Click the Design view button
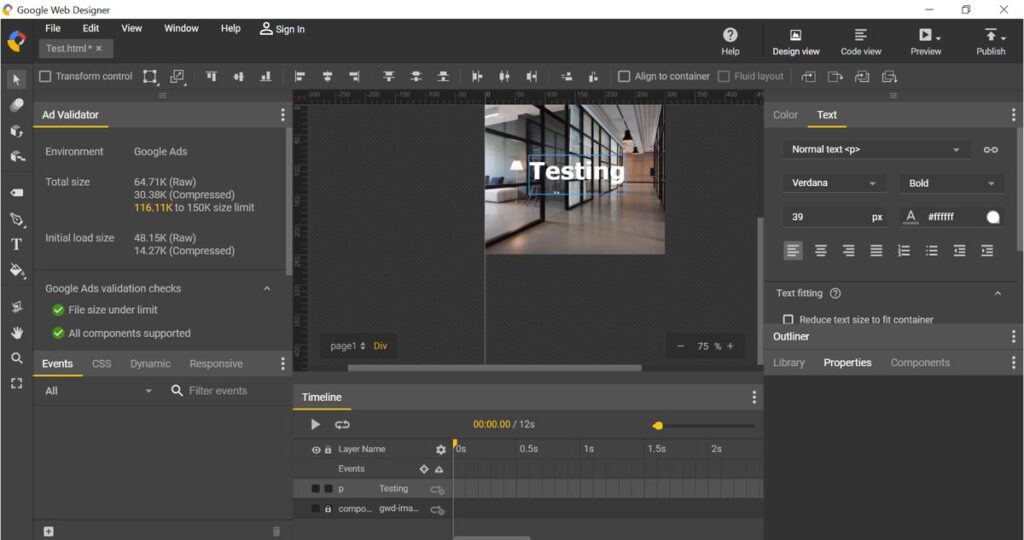 tap(795, 42)
